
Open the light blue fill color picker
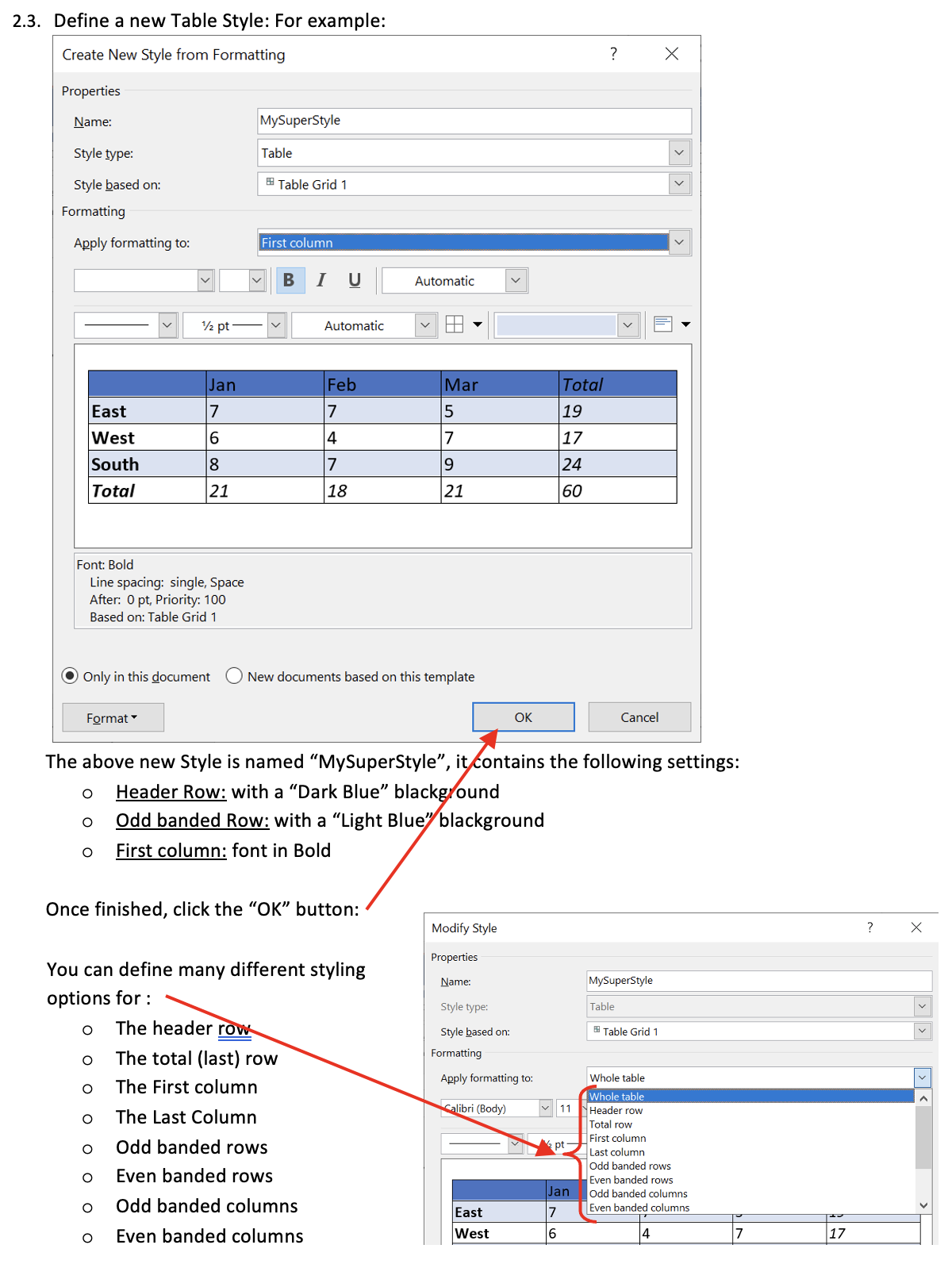tap(628, 325)
